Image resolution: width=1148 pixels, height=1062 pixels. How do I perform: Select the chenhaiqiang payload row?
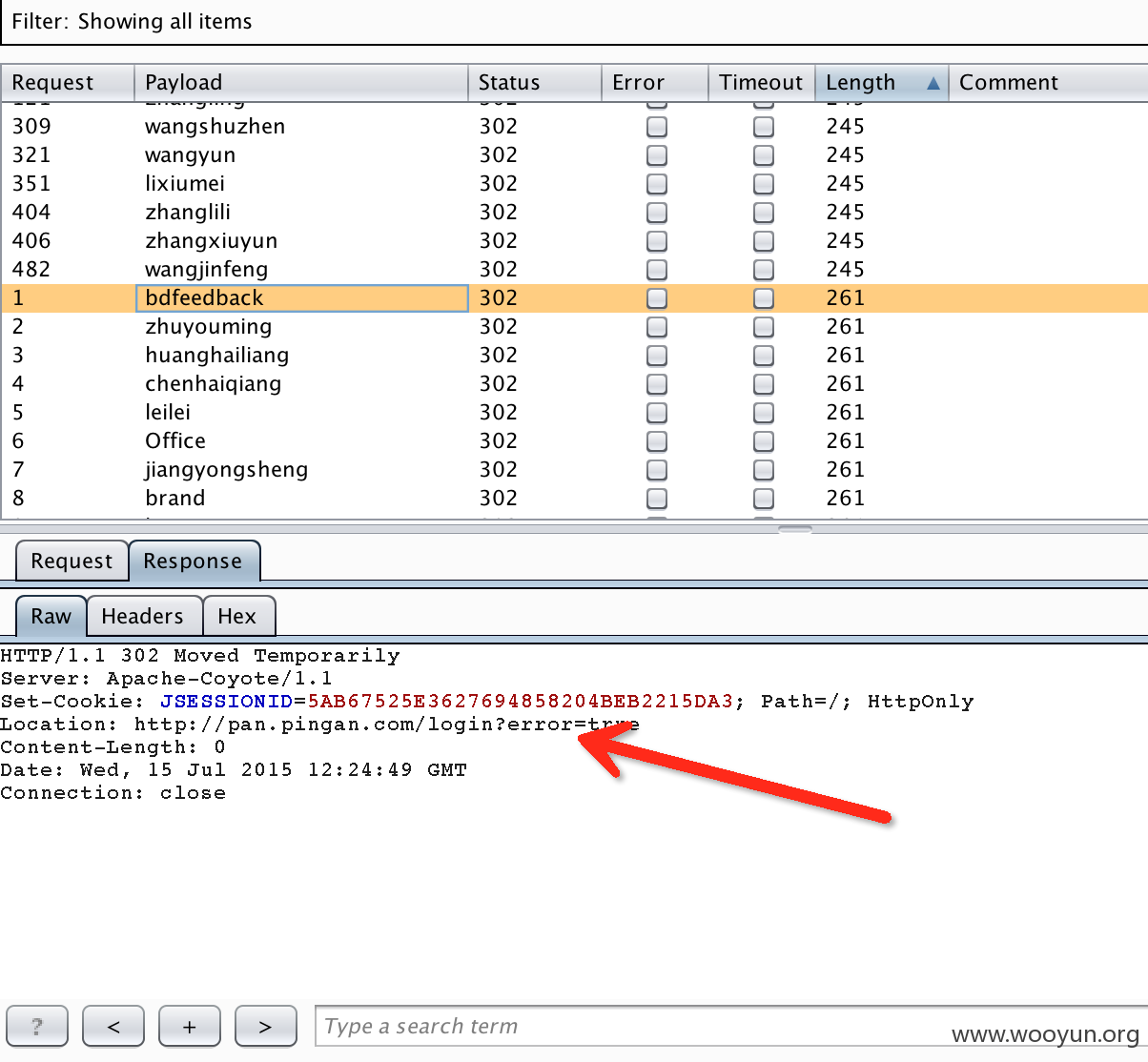pyautogui.click(x=574, y=384)
